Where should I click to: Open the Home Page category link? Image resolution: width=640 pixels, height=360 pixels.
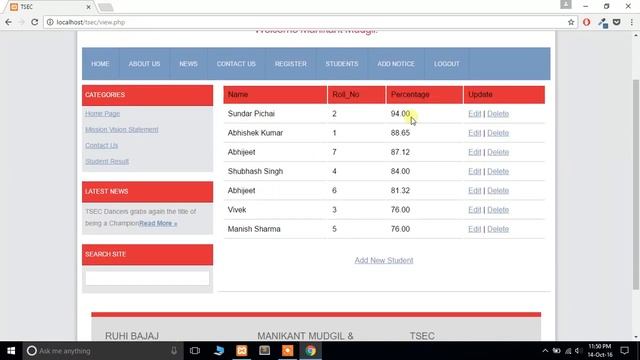102,113
